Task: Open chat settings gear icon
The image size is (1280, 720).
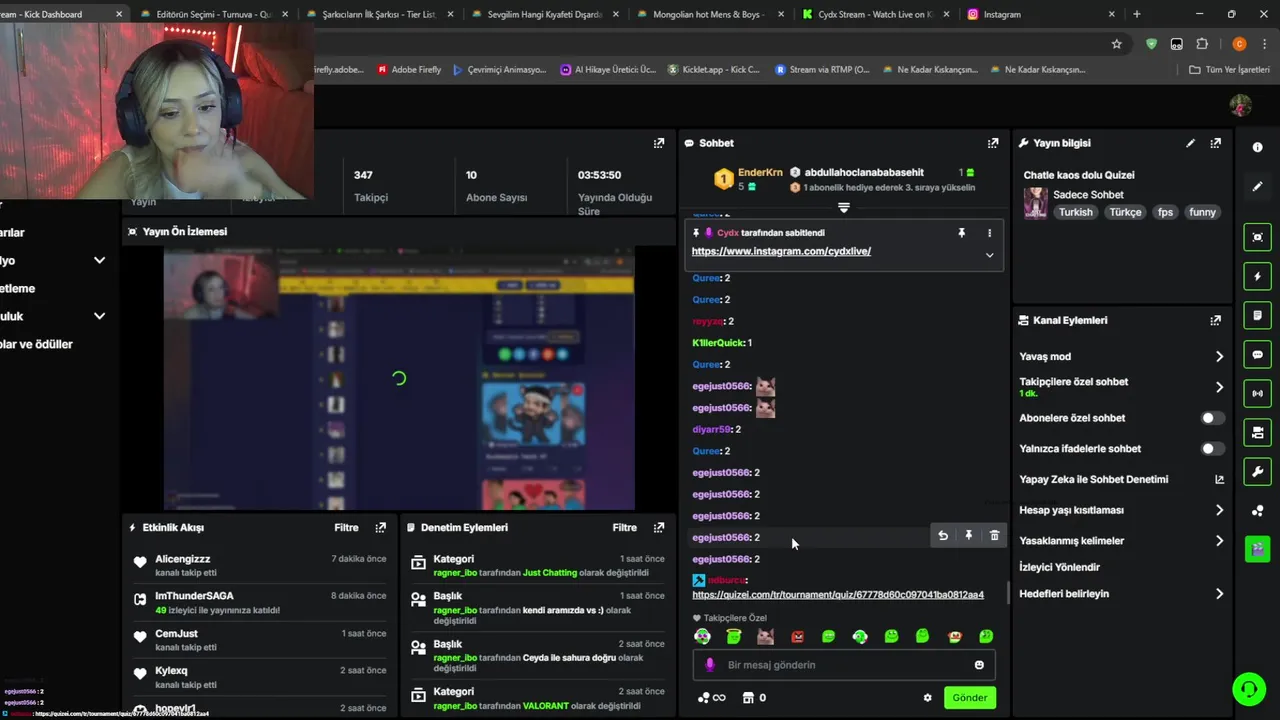Action: (927, 698)
